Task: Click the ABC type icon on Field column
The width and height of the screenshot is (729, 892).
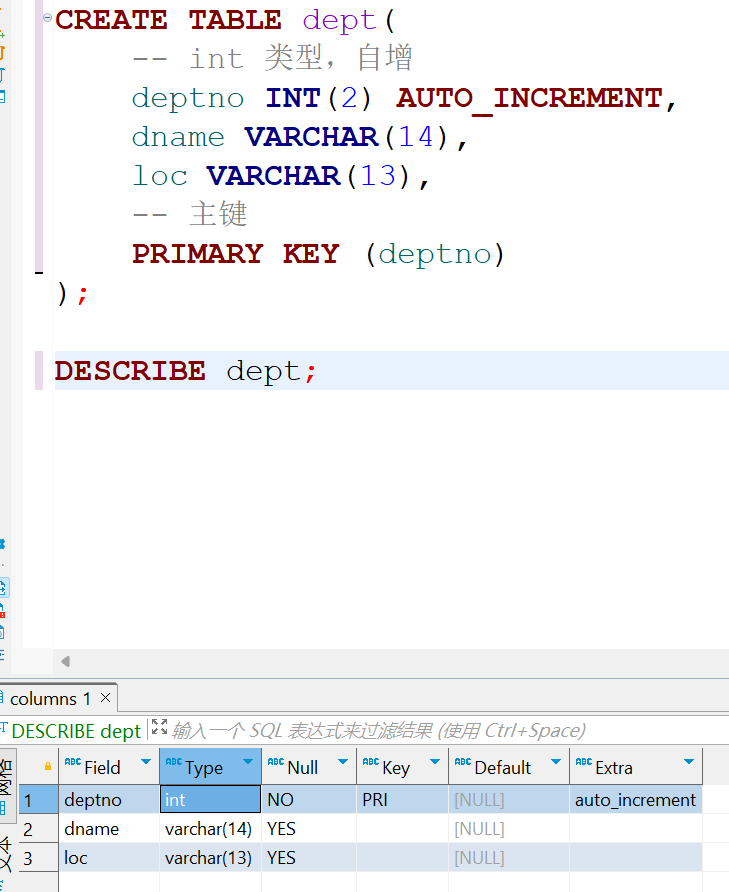Action: (x=72, y=763)
